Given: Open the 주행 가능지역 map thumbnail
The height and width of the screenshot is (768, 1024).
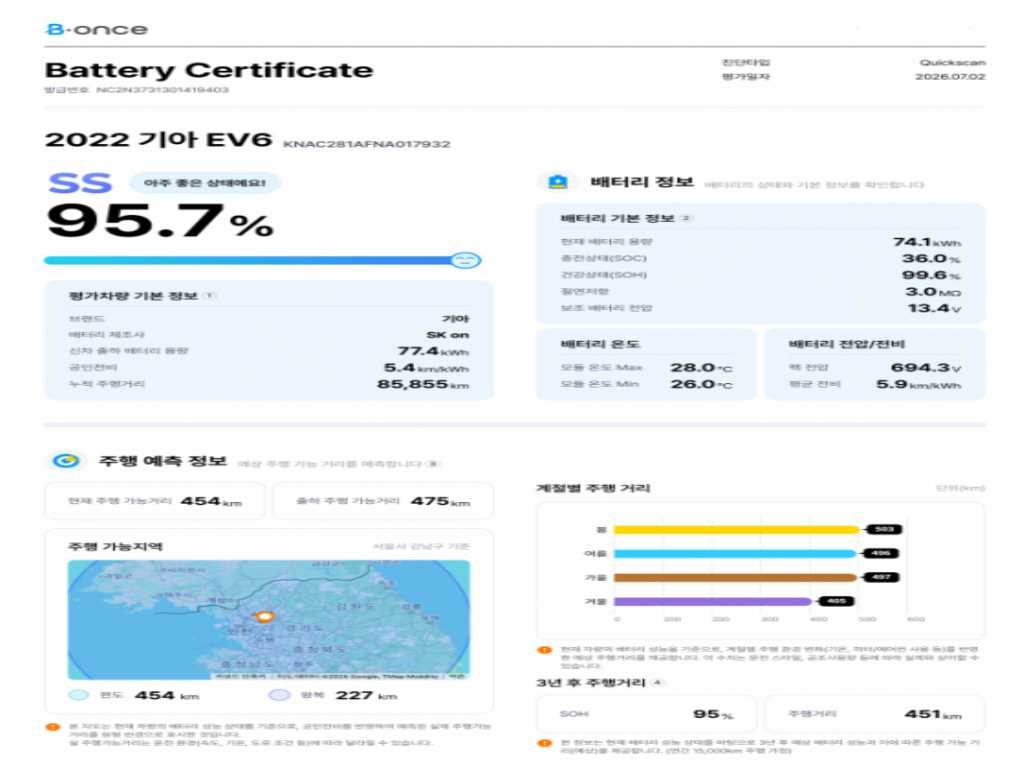Looking at the screenshot, I should [268, 620].
